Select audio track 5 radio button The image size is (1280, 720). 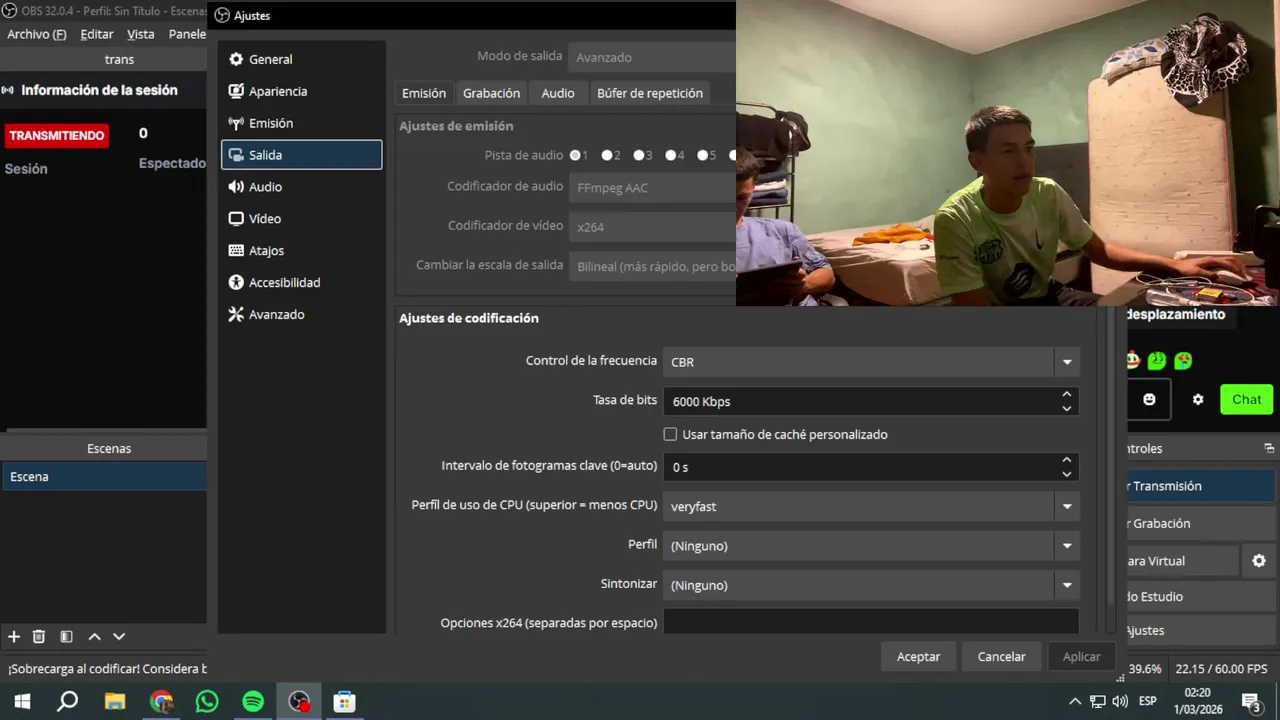point(702,155)
